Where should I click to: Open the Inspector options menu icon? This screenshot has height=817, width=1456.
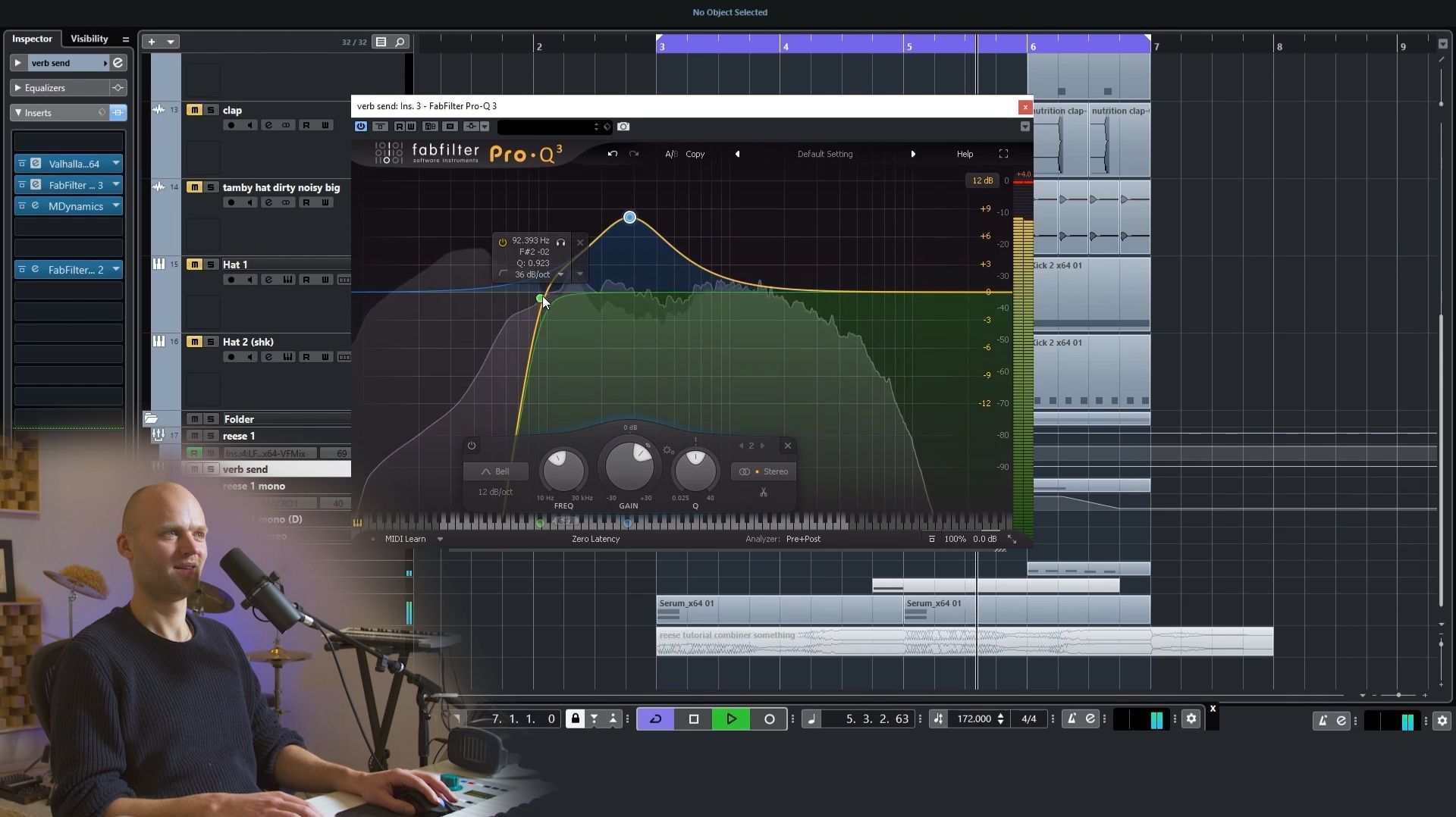click(125, 39)
